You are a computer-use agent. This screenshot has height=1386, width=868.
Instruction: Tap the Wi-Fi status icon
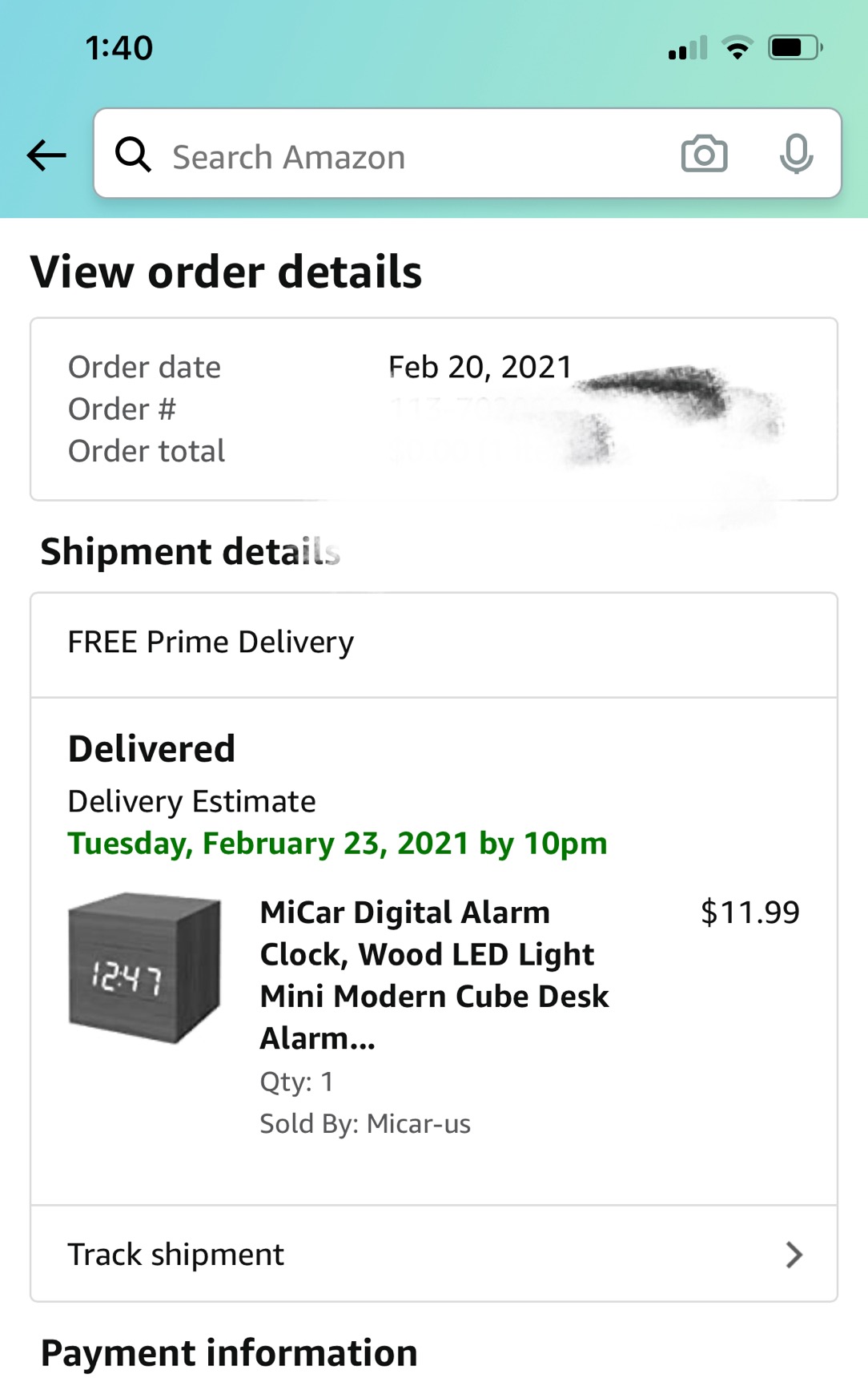click(x=737, y=48)
